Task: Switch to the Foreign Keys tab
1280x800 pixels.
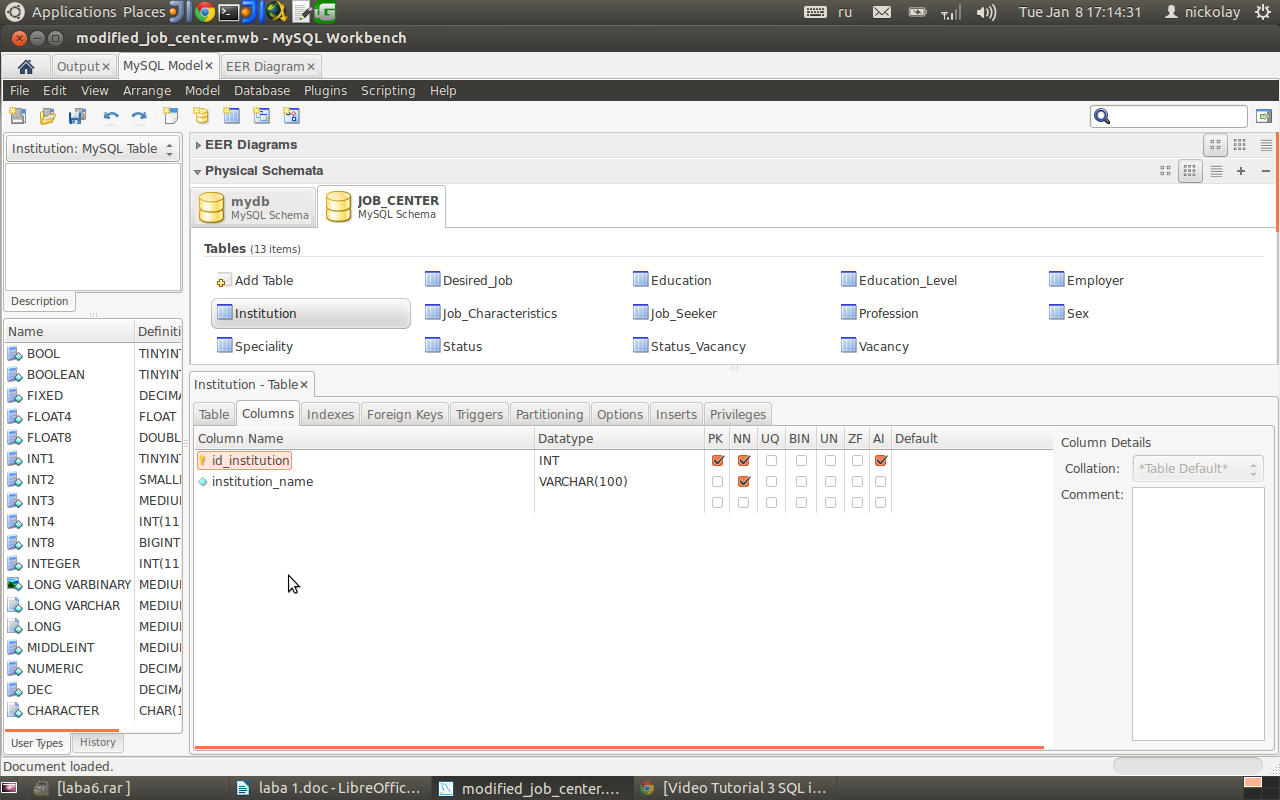Action: [x=404, y=414]
